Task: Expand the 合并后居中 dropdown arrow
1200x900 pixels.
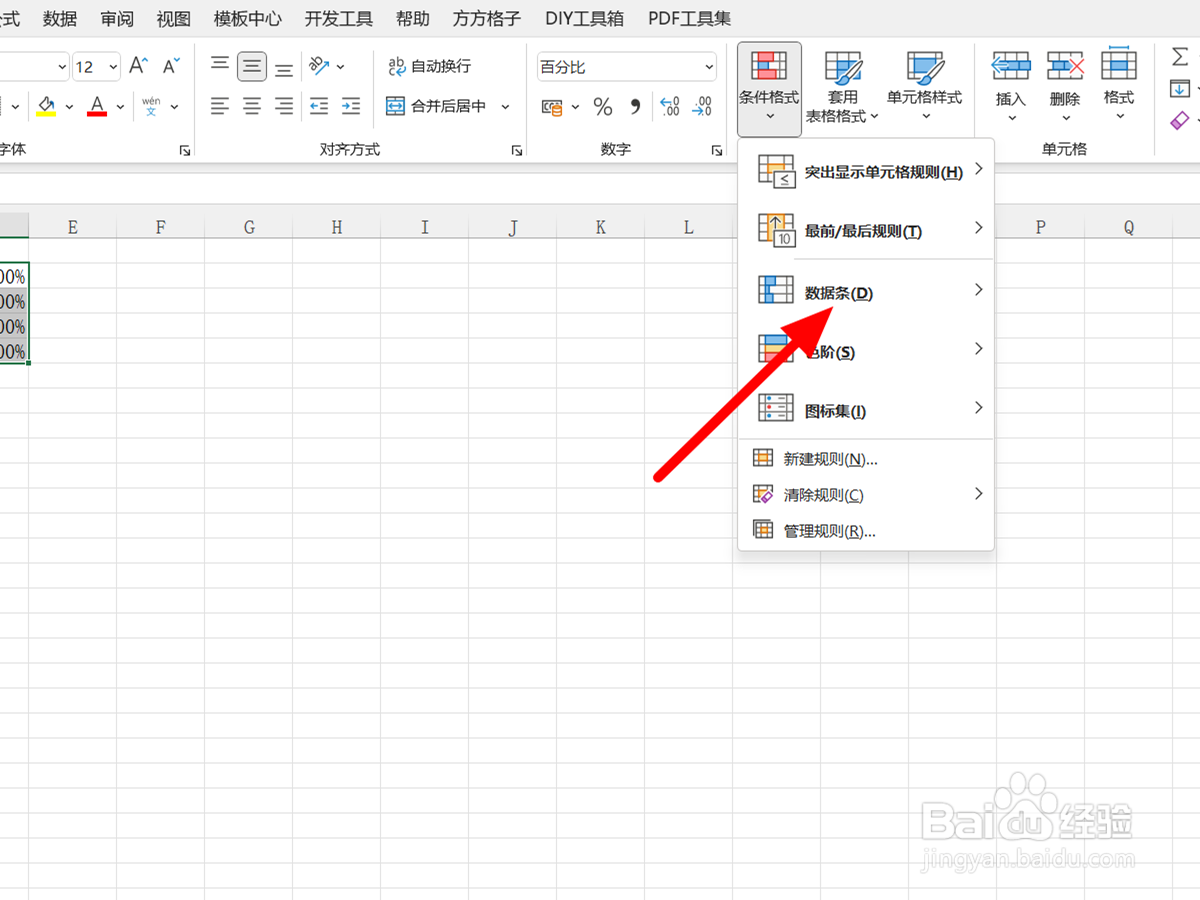Action: [505, 106]
